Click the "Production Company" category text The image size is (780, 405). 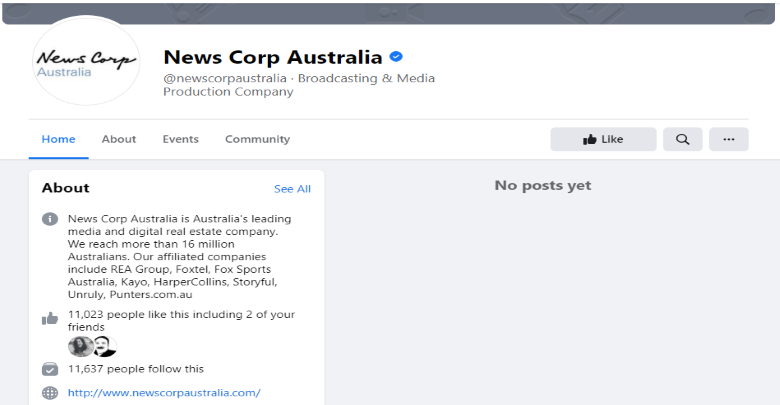point(228,92)
